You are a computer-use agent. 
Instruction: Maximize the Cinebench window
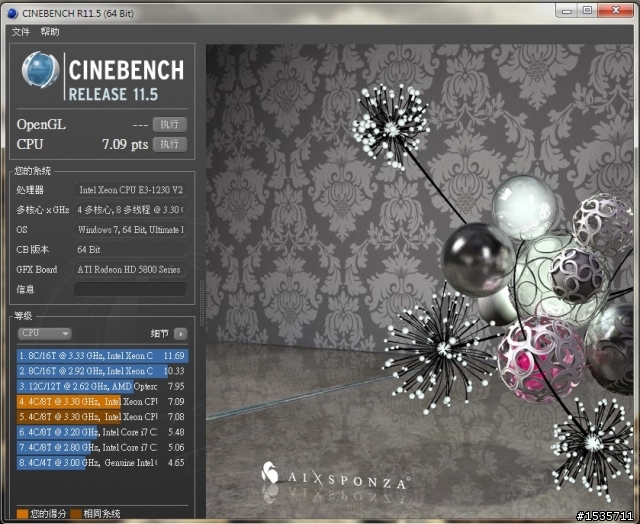(x=587, y=11)
